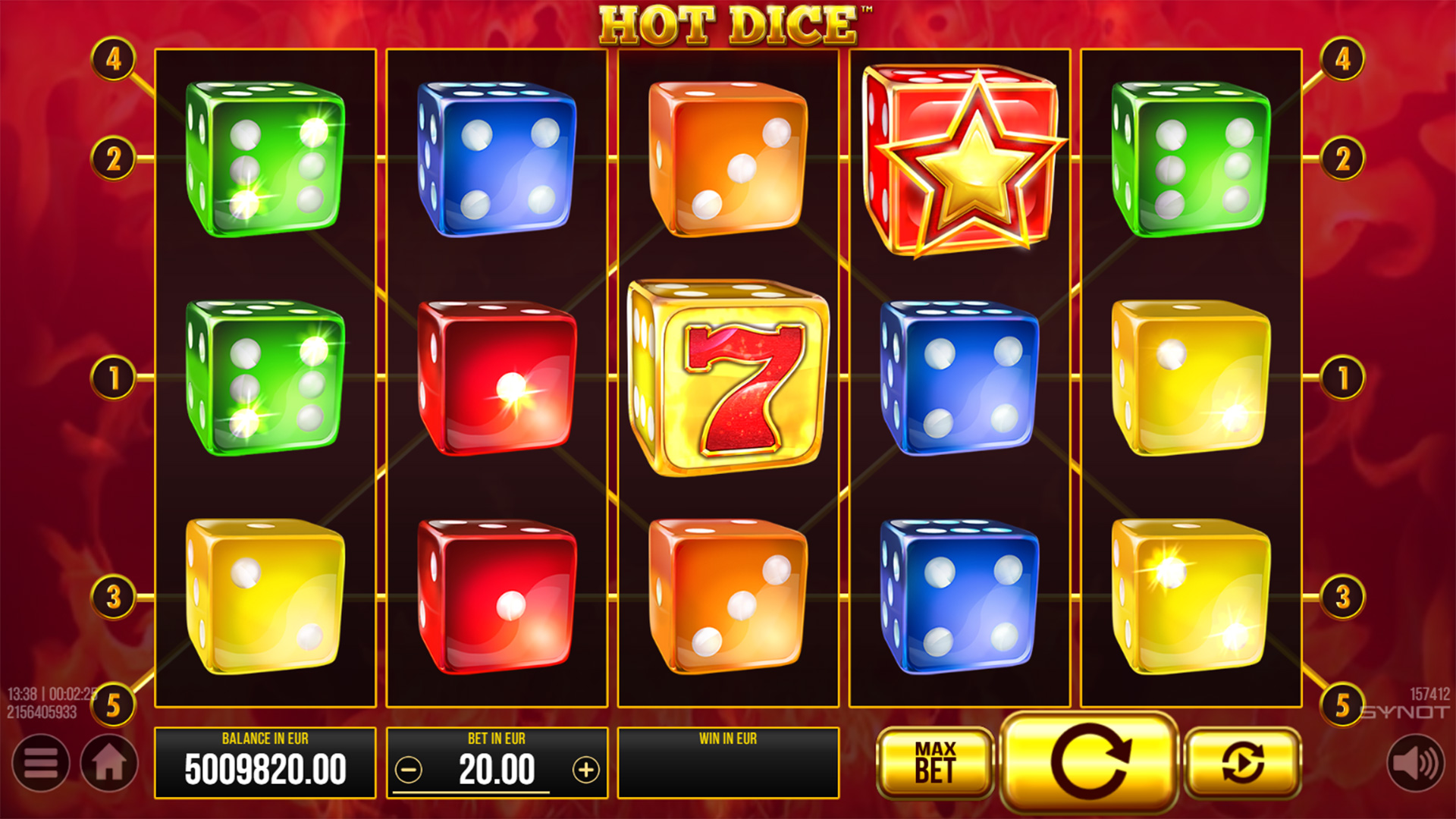Select payline 5 marker on right
The width and height of the screenshot is (1456, 819).
(x=1343, y=705)
